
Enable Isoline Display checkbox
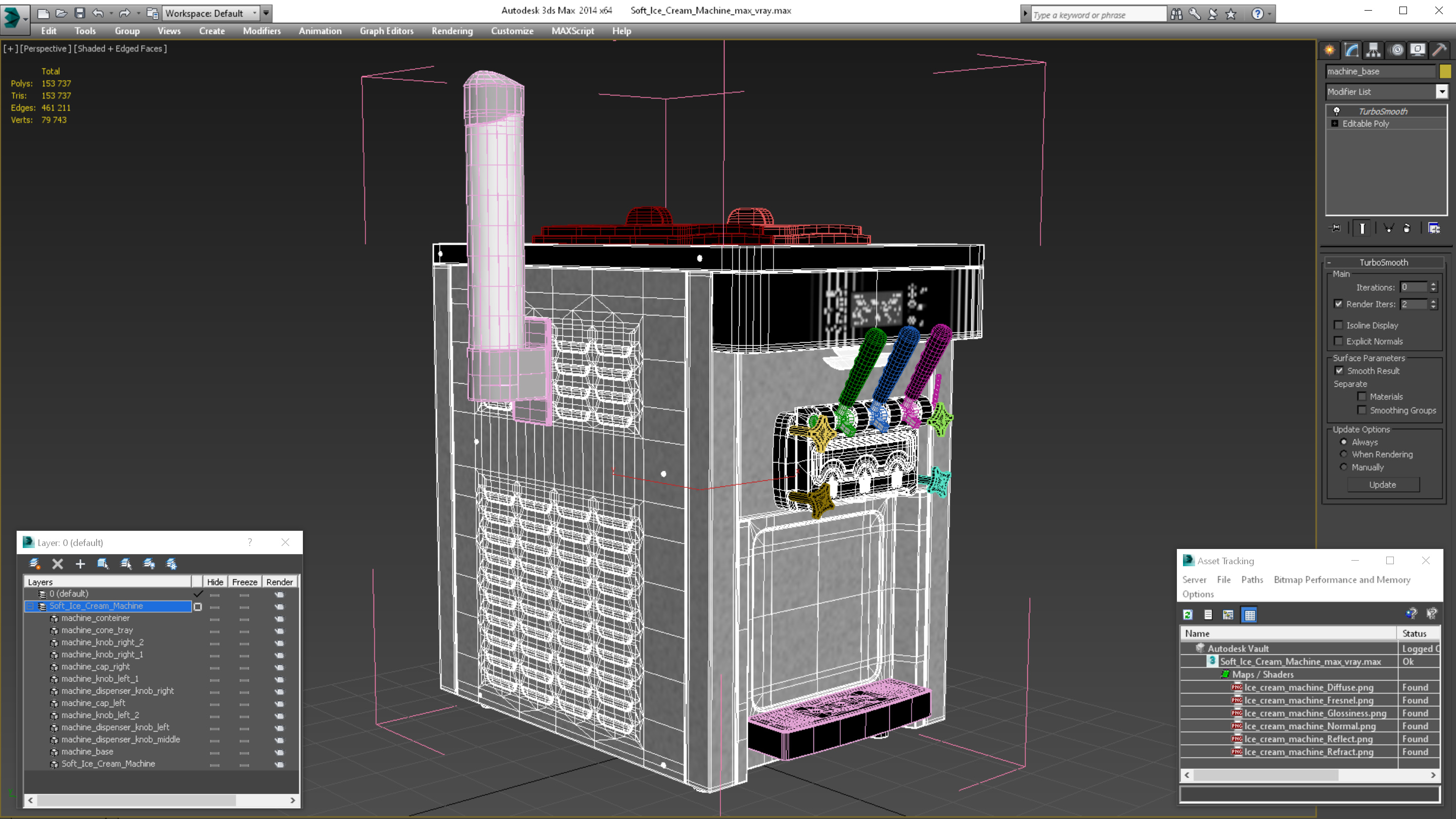click(1338, 325)
